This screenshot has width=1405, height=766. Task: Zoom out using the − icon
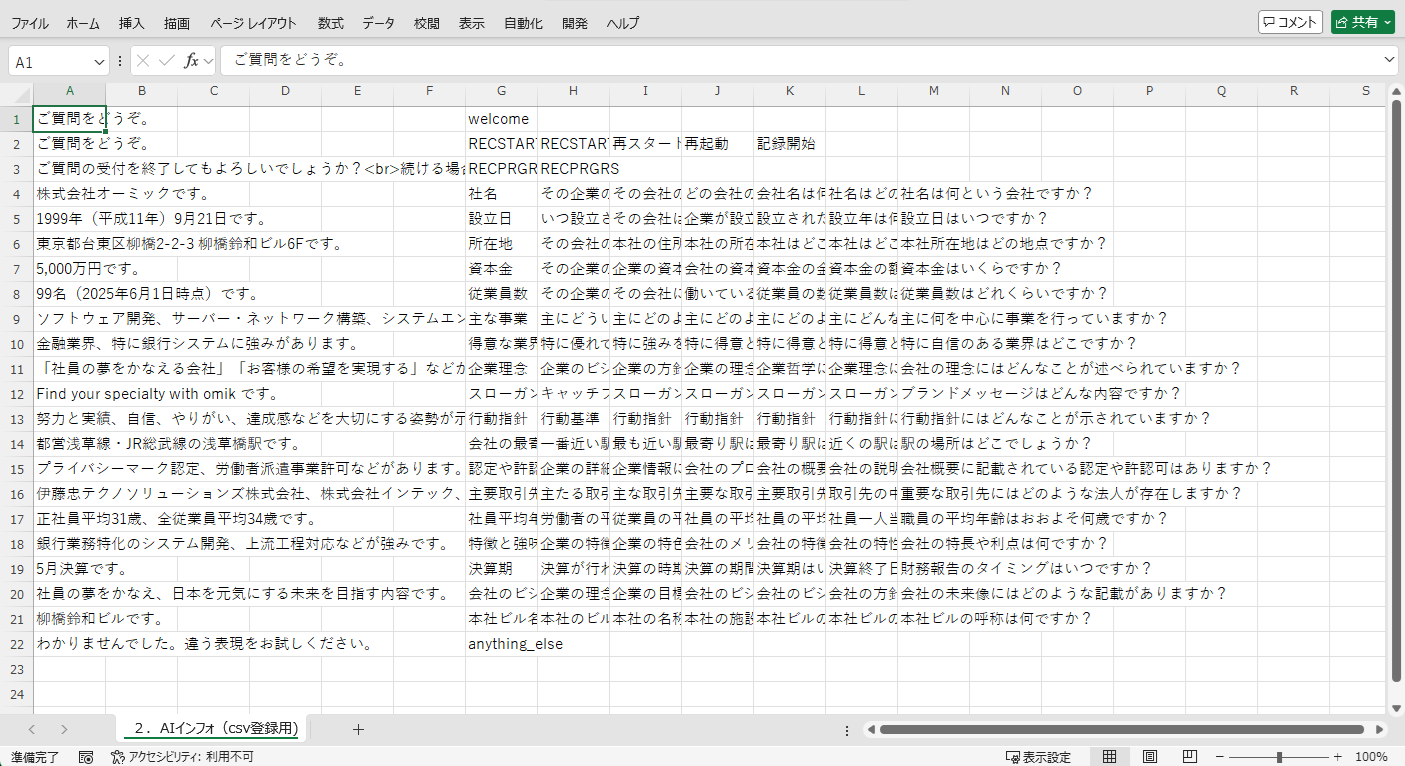click(x=1218, y=757)
